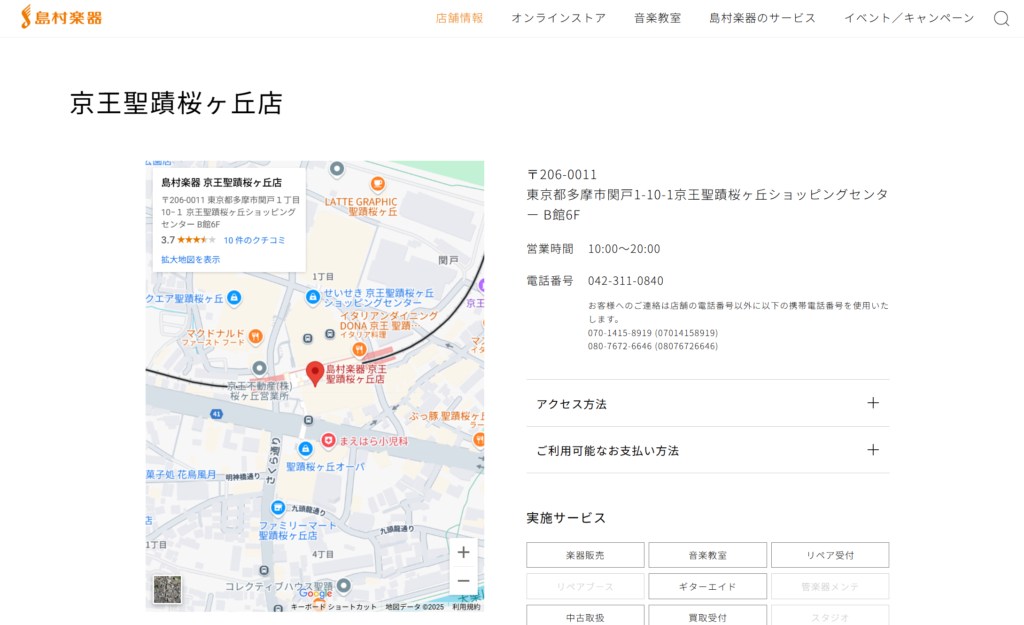Click the LATTE GRAPHIC cafe marker icon
The width and height of the screenshot is (1024, 625).
pos(377,184)
